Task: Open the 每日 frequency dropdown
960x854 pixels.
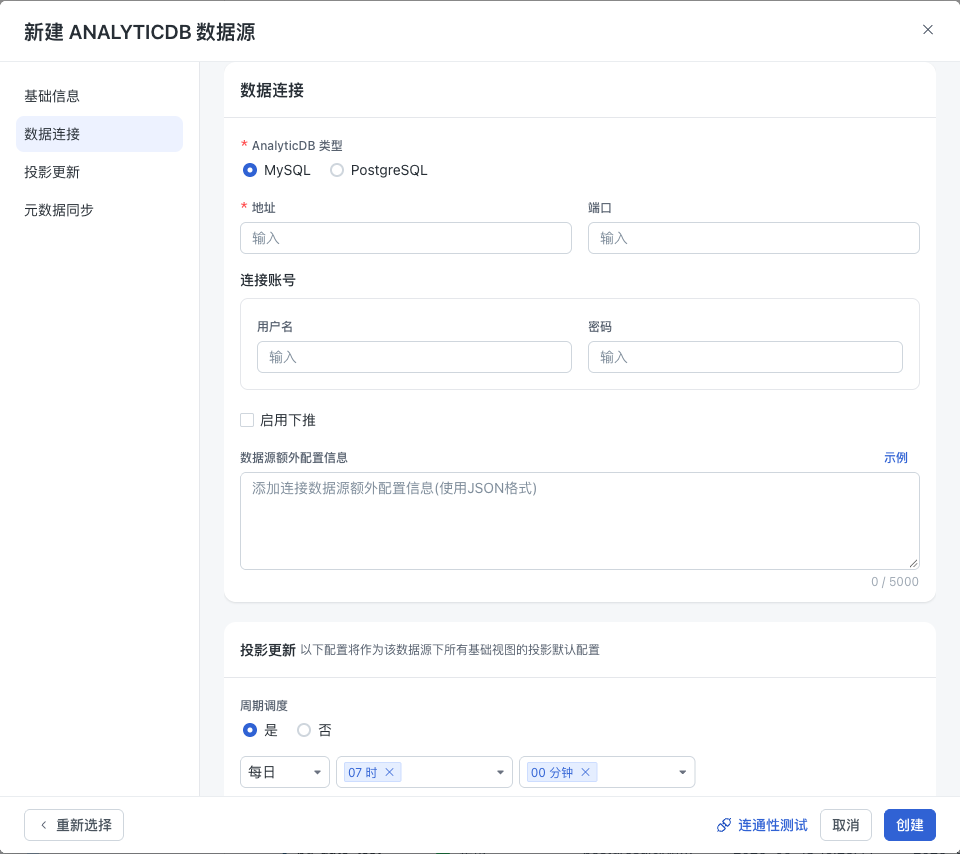Action: (x=285, y=772)
